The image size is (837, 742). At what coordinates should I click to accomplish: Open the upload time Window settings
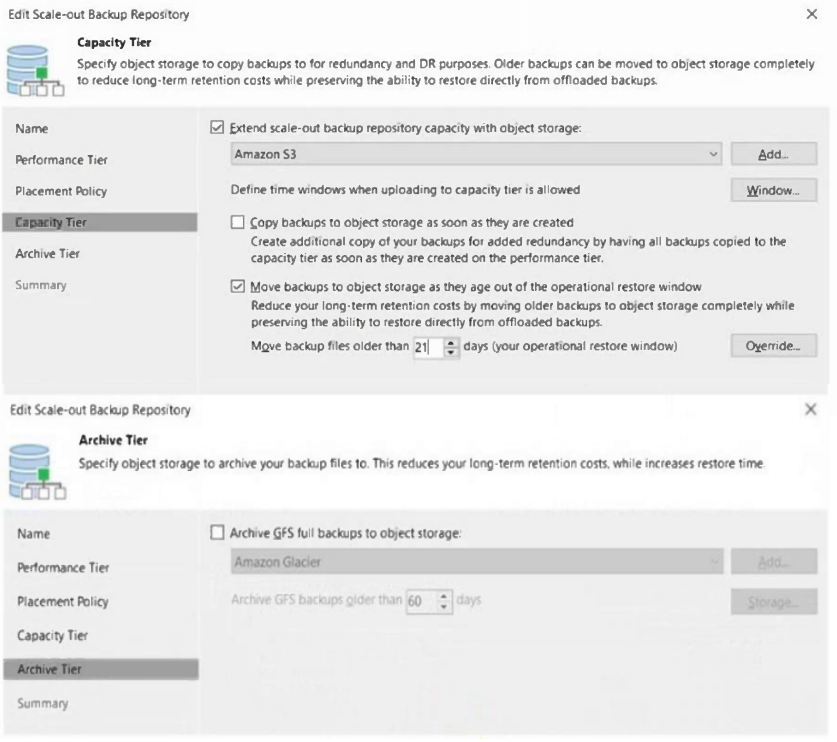coord(773,190)
